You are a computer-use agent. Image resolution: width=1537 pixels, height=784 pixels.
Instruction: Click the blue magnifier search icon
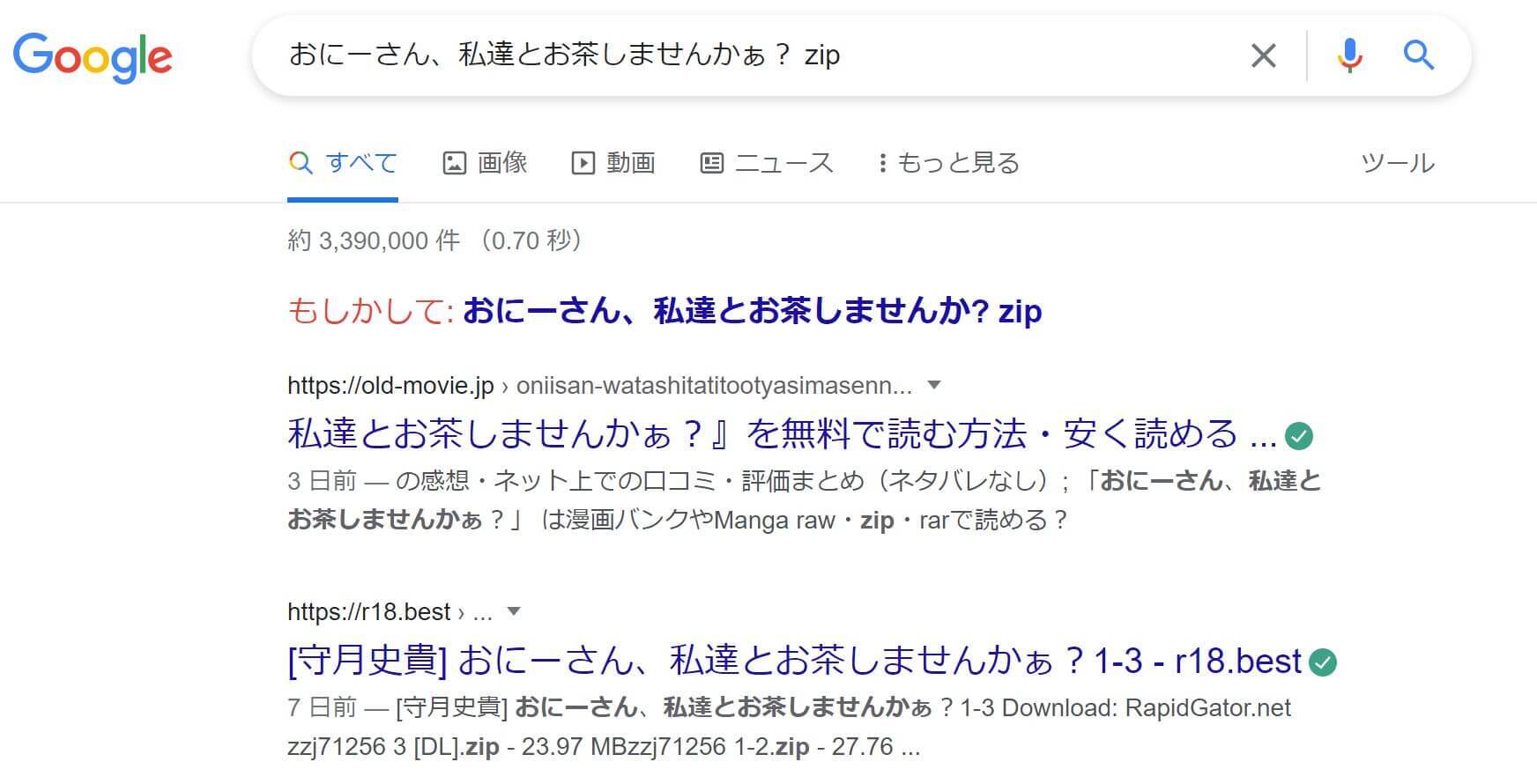click(1418, 55)
